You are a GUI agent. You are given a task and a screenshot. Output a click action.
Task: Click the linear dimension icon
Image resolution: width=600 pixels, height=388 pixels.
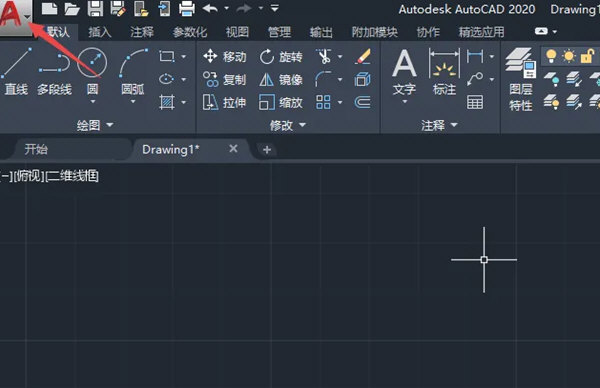[475, 57]
